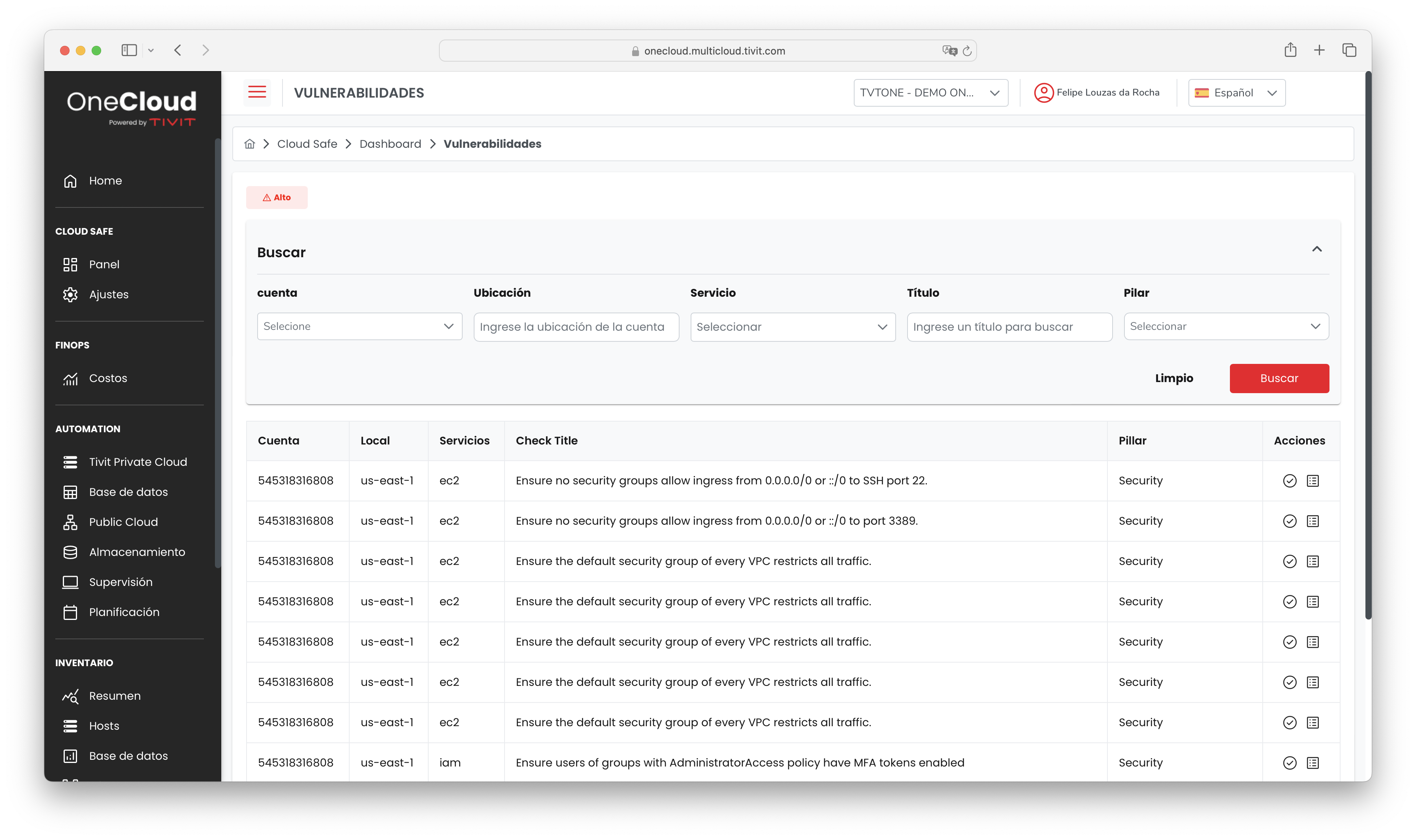Click the user profile icon for Felipe Louzas

(1044, 92)
